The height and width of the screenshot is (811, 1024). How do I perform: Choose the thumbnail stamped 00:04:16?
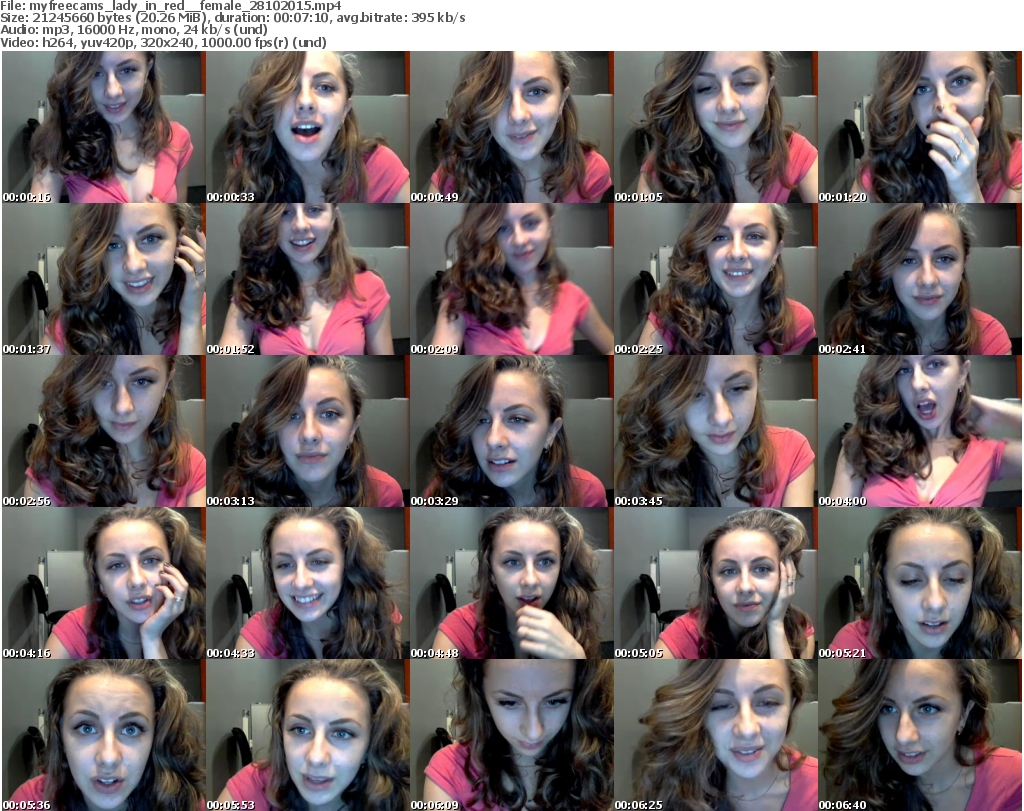104,583
